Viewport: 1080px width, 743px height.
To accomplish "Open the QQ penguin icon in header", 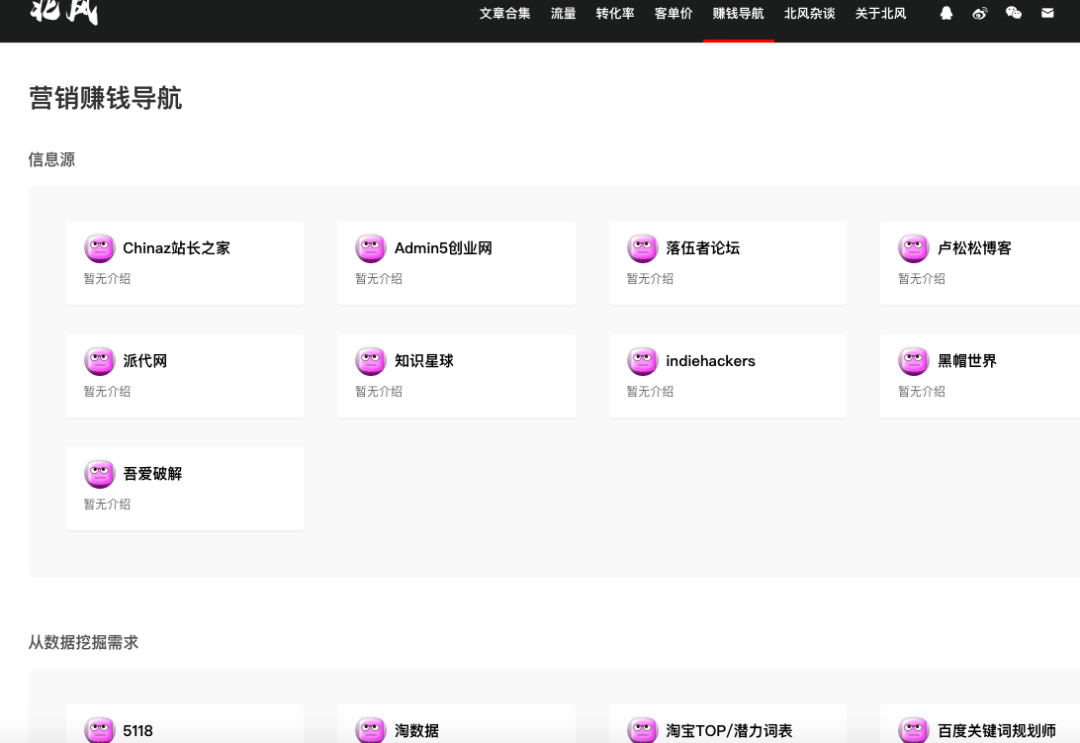I will [x=946, y=13].
